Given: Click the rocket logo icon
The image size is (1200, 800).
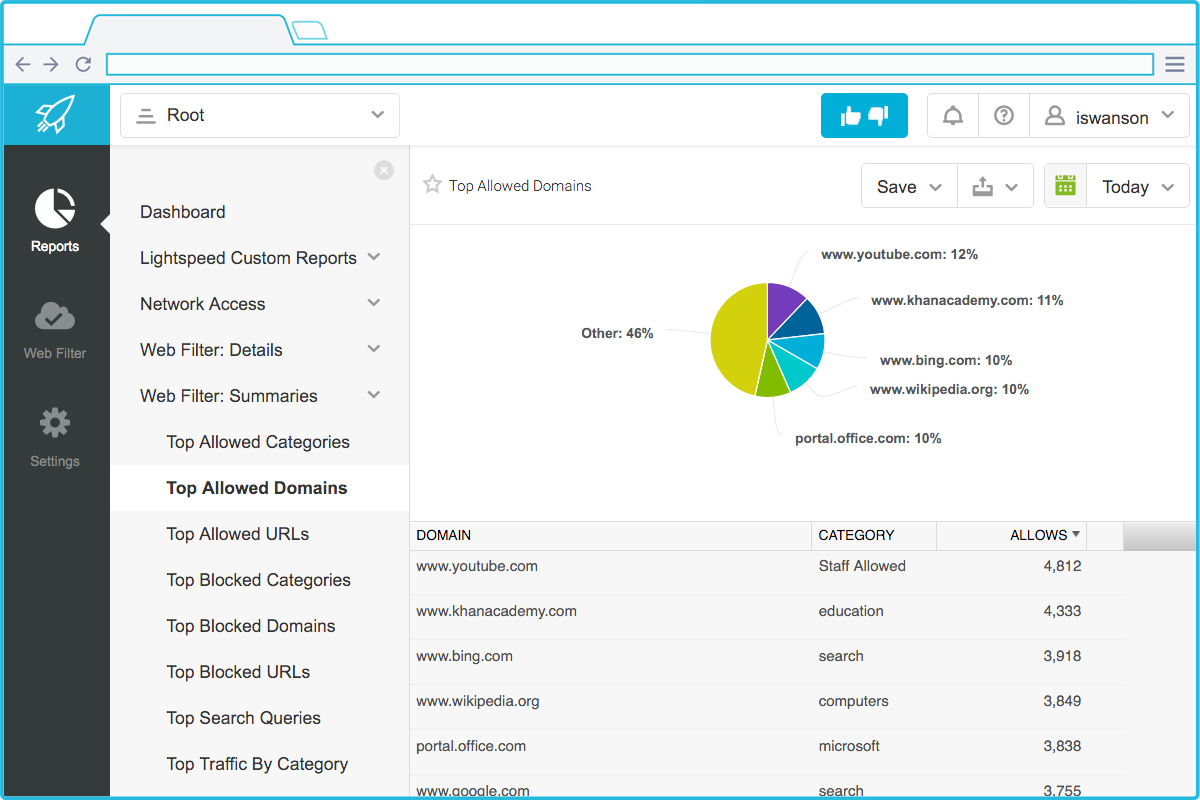Looking at the screenshot, I should (55, 115).
